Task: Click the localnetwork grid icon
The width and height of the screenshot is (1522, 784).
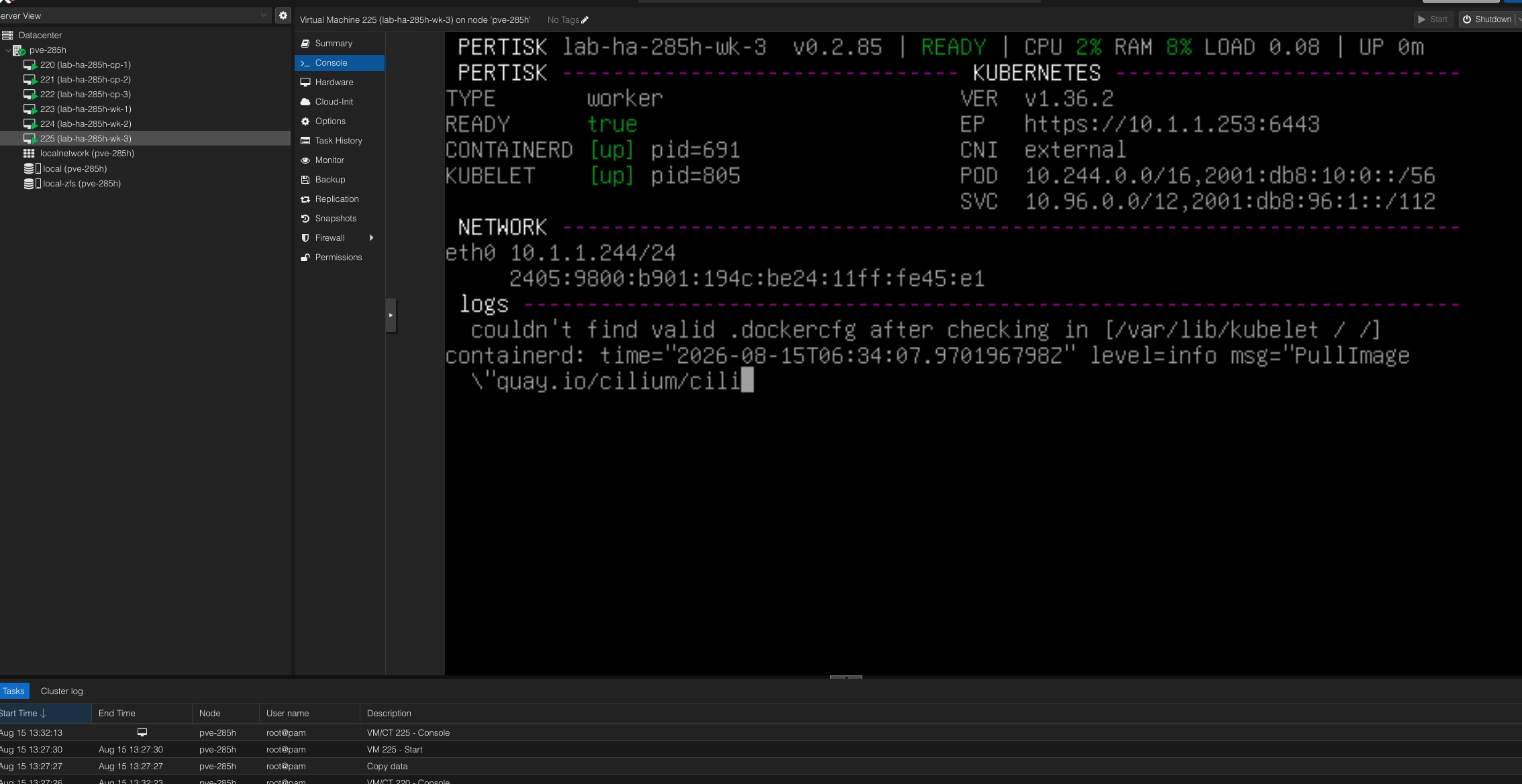Action: (x=29, y=154)
